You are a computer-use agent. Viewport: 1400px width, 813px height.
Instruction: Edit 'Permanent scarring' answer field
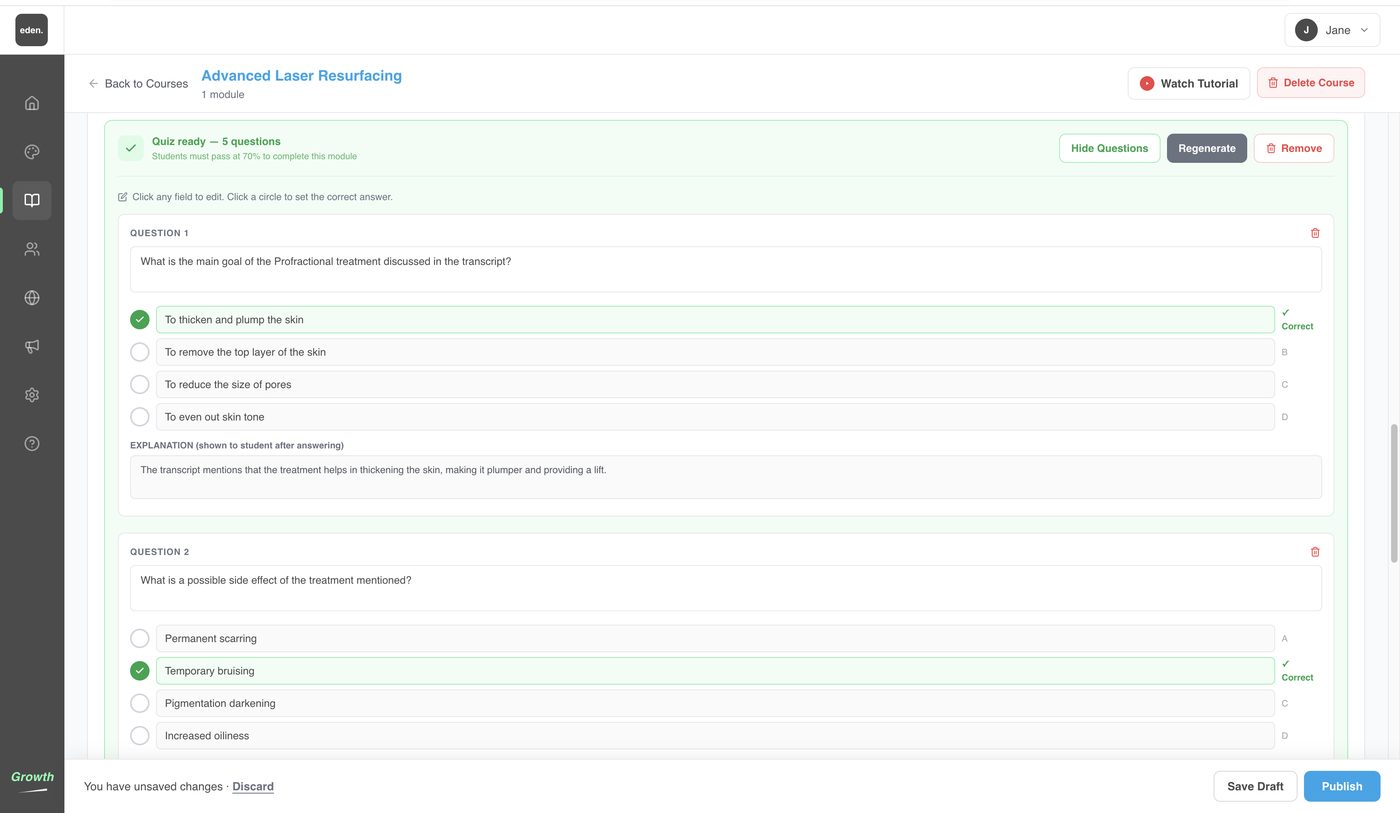715,638
